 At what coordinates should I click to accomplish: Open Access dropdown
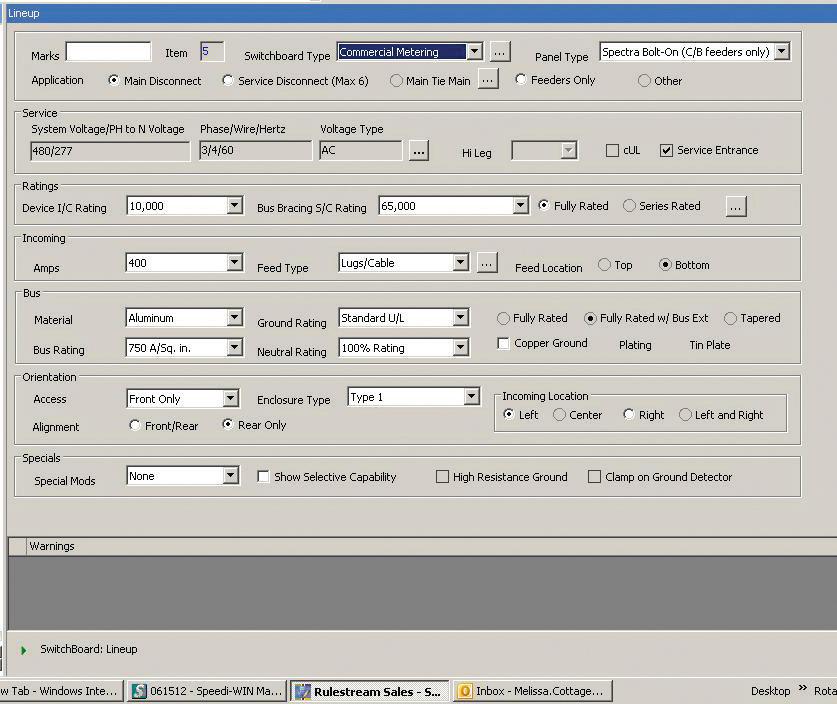231,399
